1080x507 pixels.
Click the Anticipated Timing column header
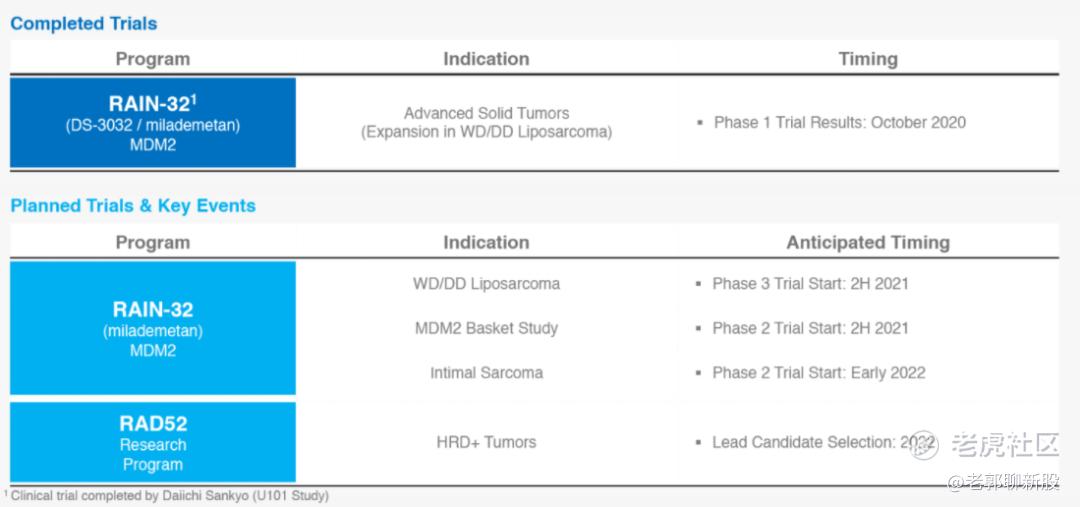(x=868, y=242)
